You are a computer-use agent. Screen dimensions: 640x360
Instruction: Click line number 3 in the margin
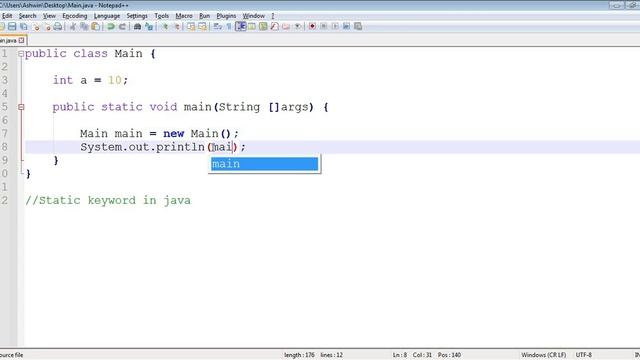pos(4,80)
